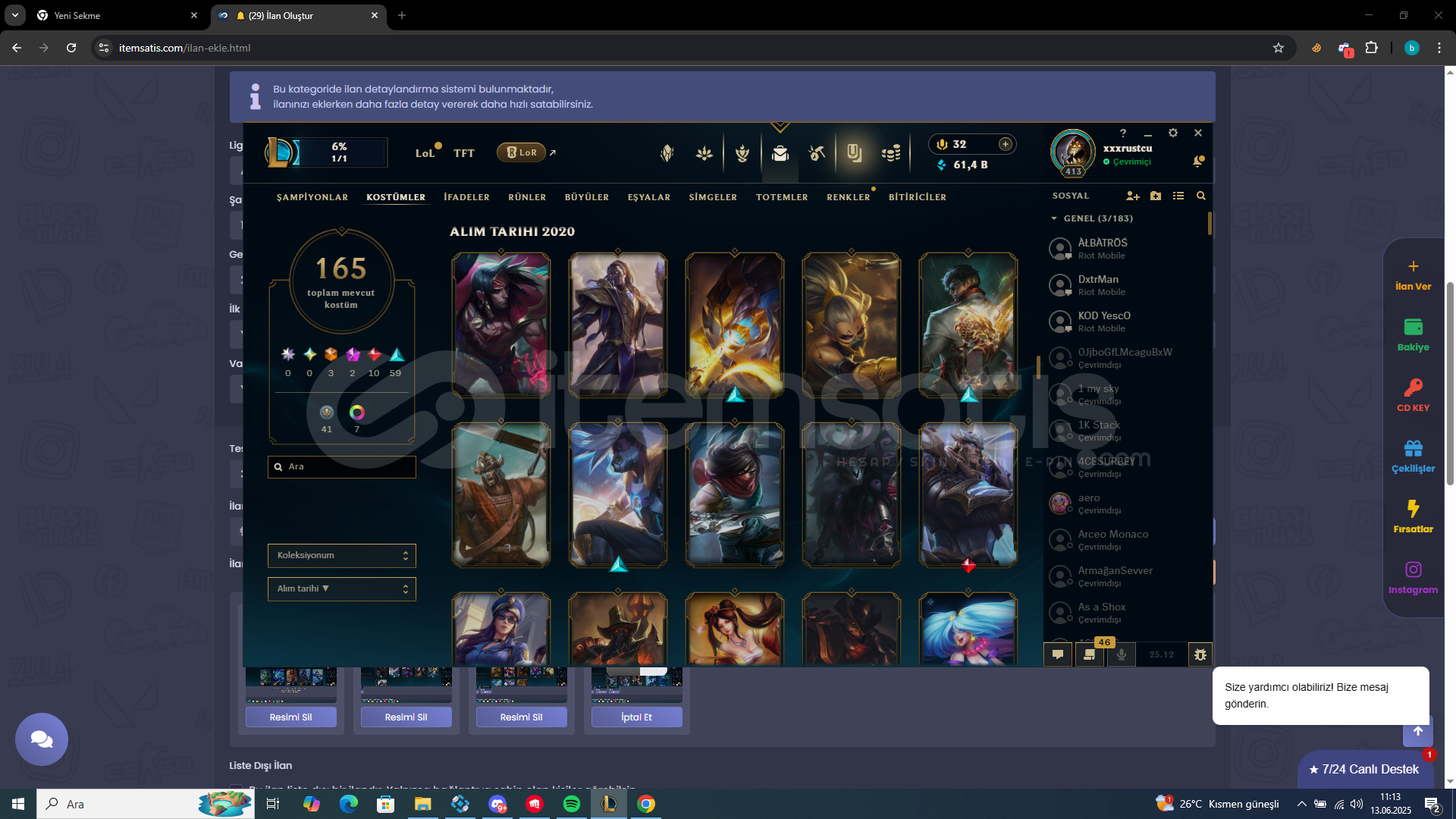Switch to RÜNLER tab
1456x819 pixels.
[x=527, y=197]
